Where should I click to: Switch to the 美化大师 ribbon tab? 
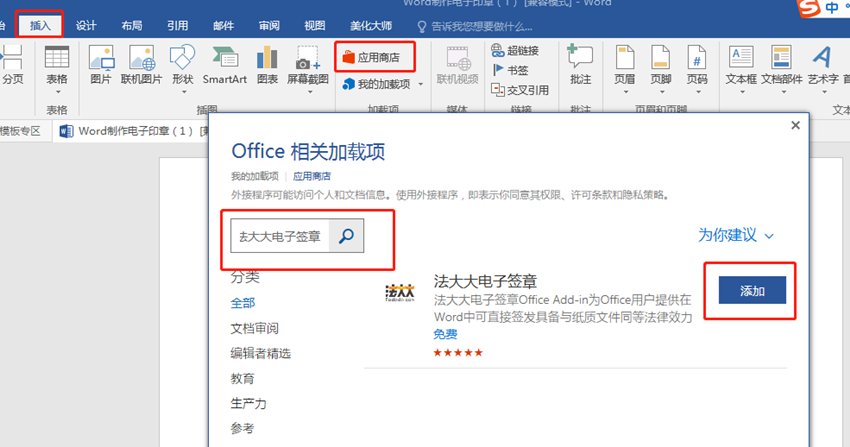371,25
